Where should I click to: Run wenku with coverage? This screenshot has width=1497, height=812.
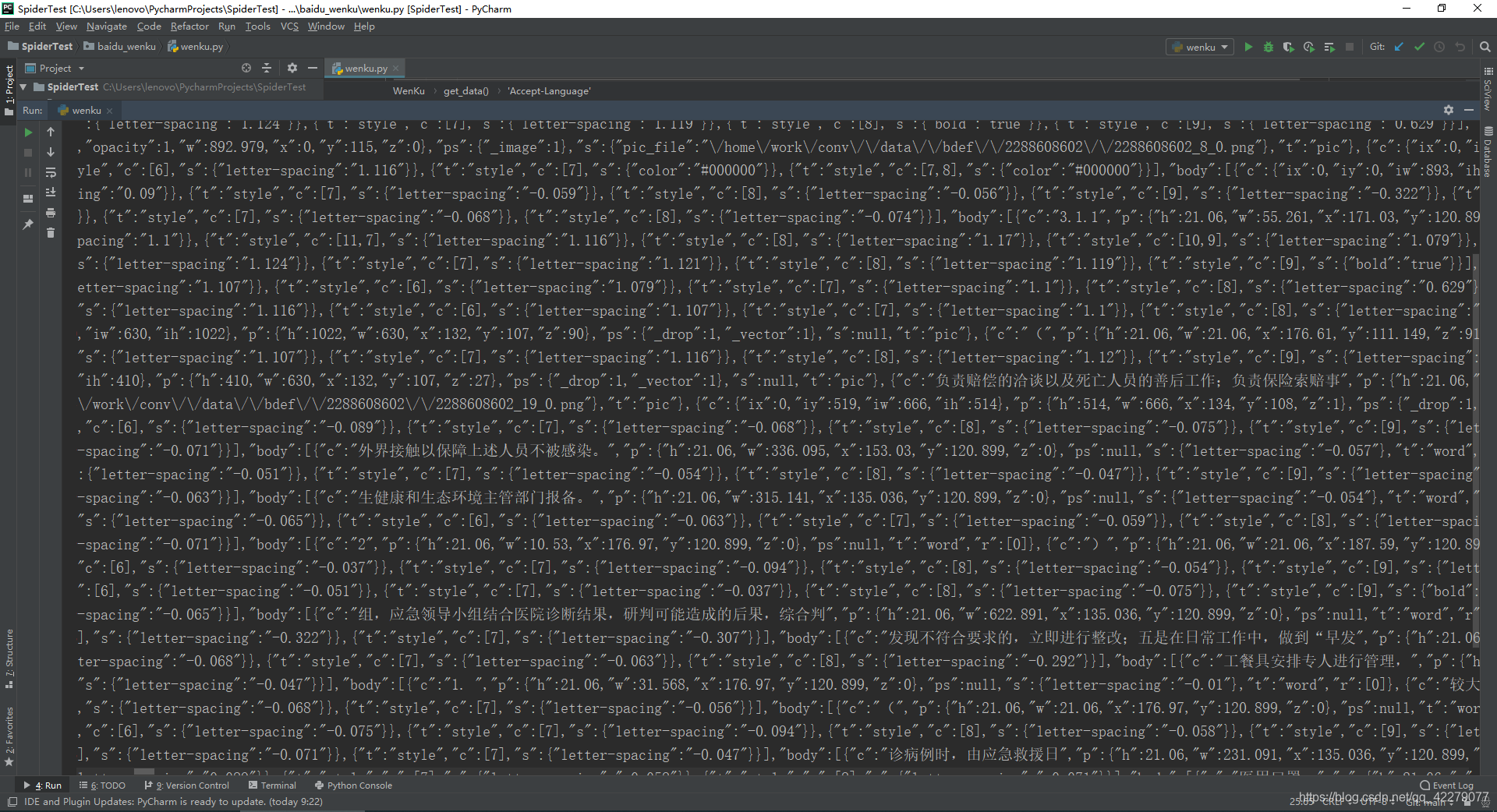click(1289, 47)
